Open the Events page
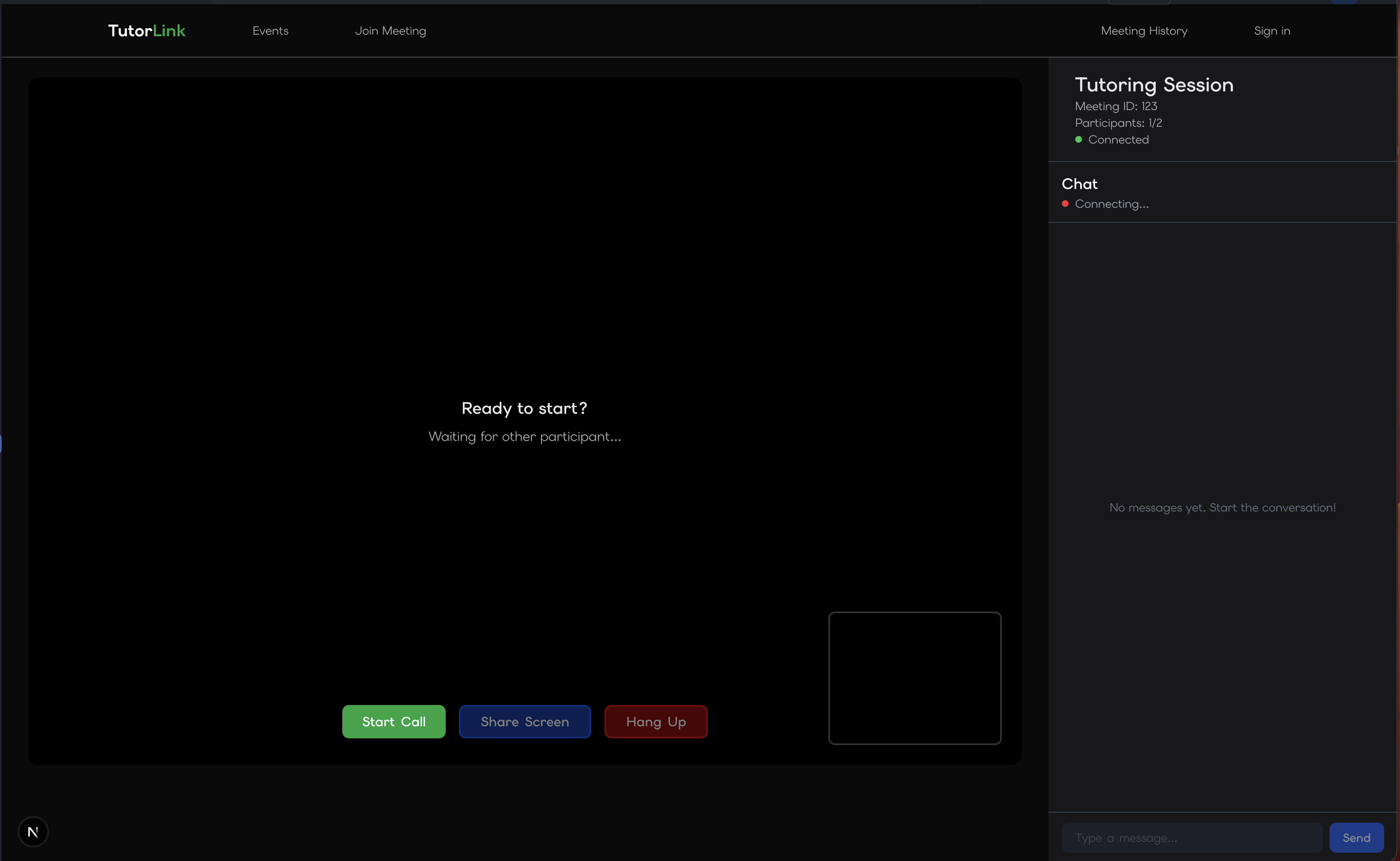The width and height of the screenshot is (1400, 861). [270, 31]
